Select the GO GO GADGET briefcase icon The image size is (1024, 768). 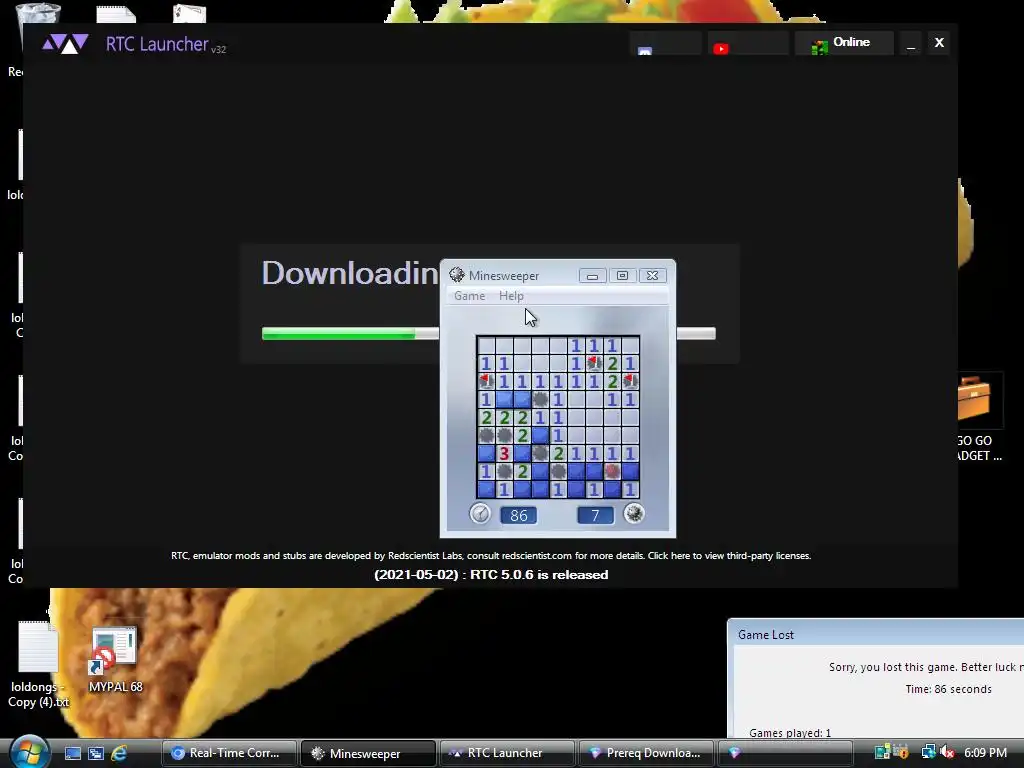coord(978,418)
